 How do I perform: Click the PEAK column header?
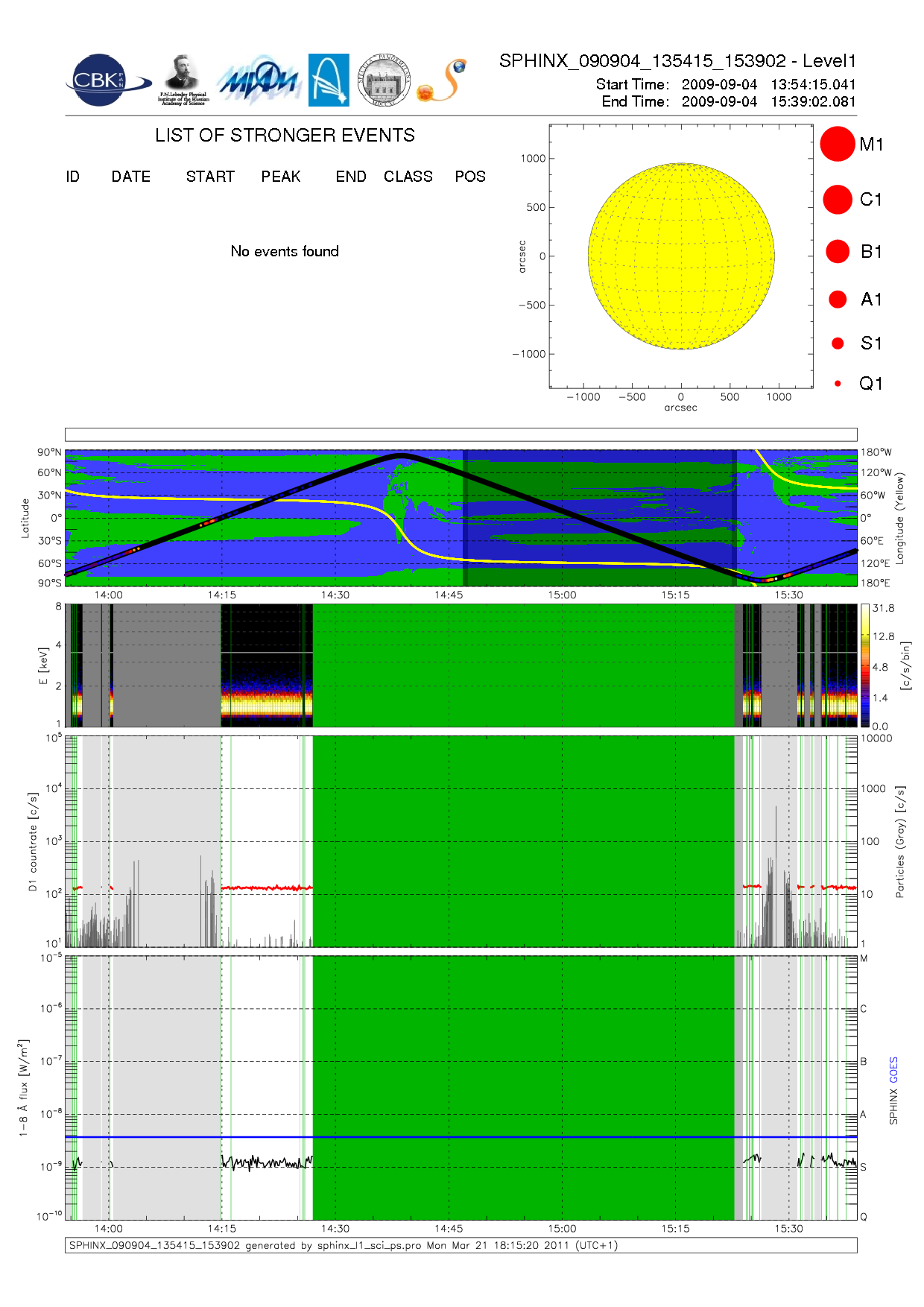(x=281, y=177)
